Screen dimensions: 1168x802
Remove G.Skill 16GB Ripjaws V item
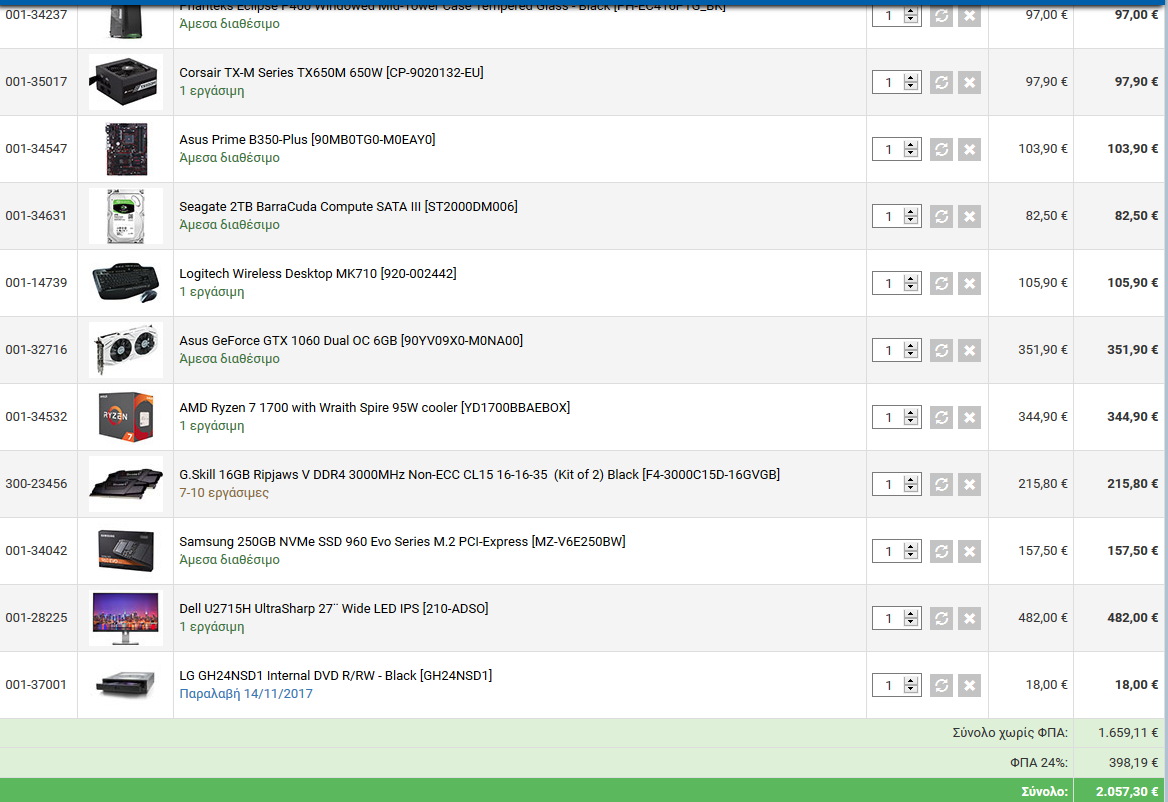[x=969, y=484]
